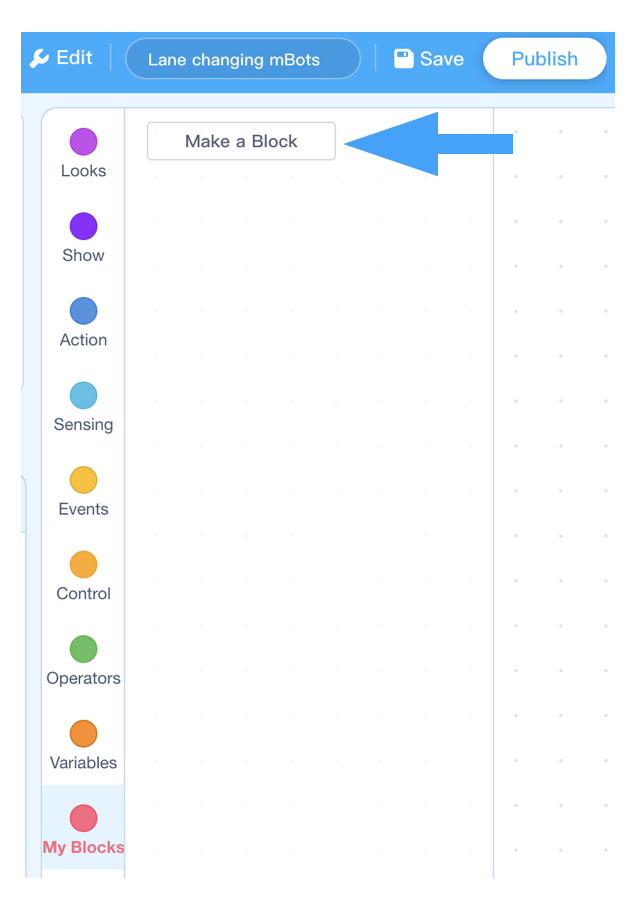The width and height of the screenshot is (632, 908).
Task: Switch to the Variables label tab
Action: (x=83, y=763)
